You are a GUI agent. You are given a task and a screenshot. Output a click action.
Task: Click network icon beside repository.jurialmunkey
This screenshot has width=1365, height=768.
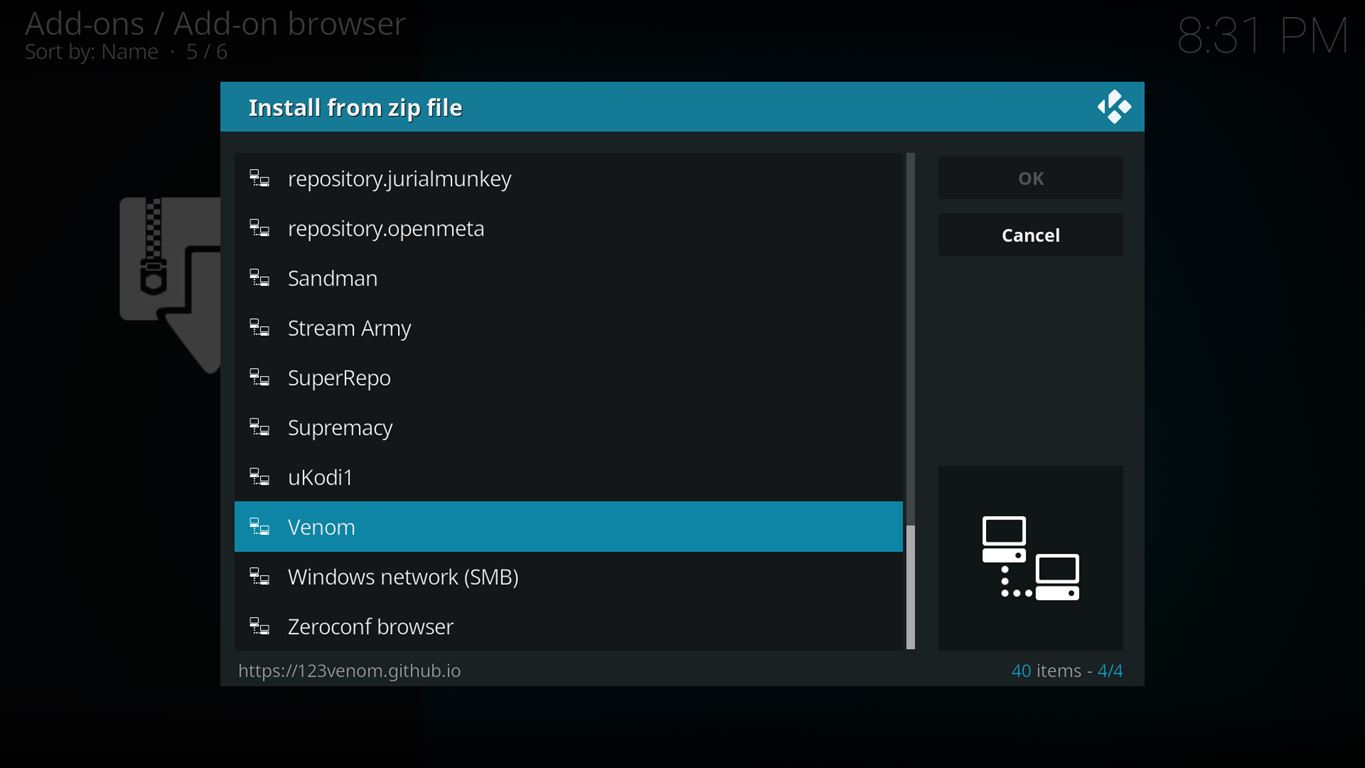(259, 179)
